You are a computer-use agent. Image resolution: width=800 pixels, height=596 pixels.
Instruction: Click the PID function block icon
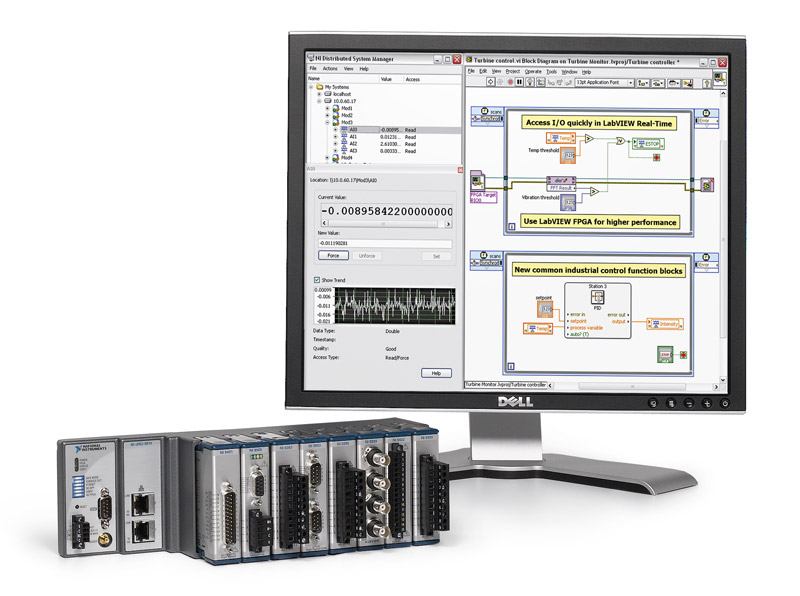point(597,297)
